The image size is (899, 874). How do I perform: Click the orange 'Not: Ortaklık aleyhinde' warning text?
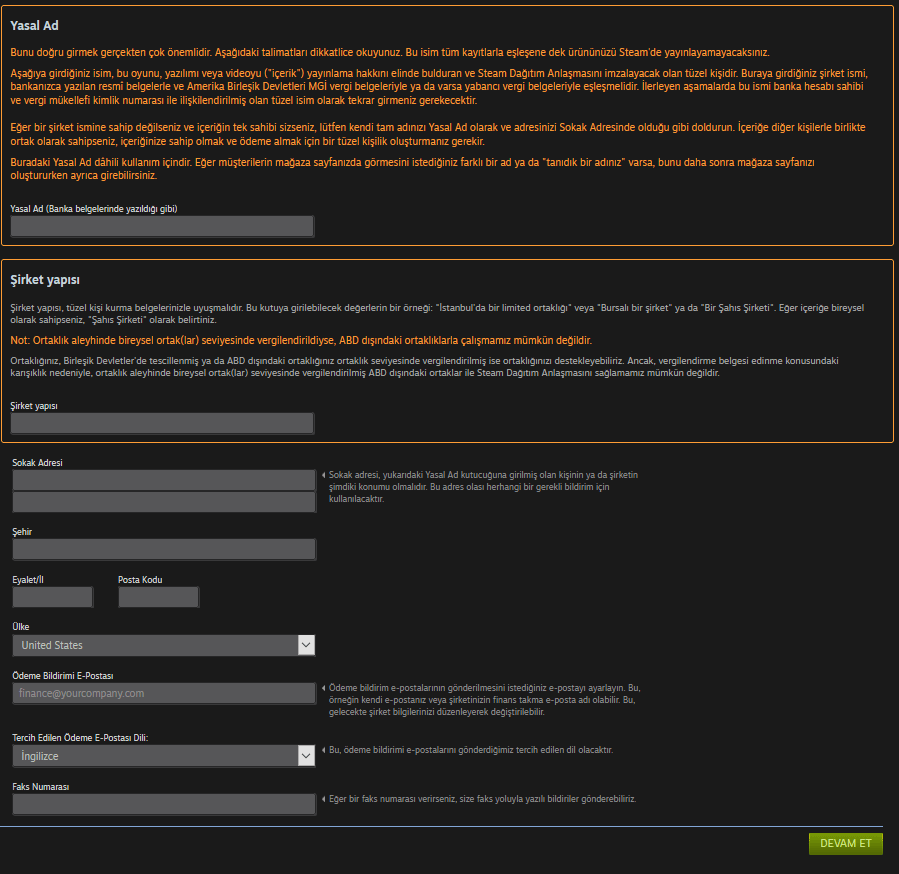coord(301,341)
